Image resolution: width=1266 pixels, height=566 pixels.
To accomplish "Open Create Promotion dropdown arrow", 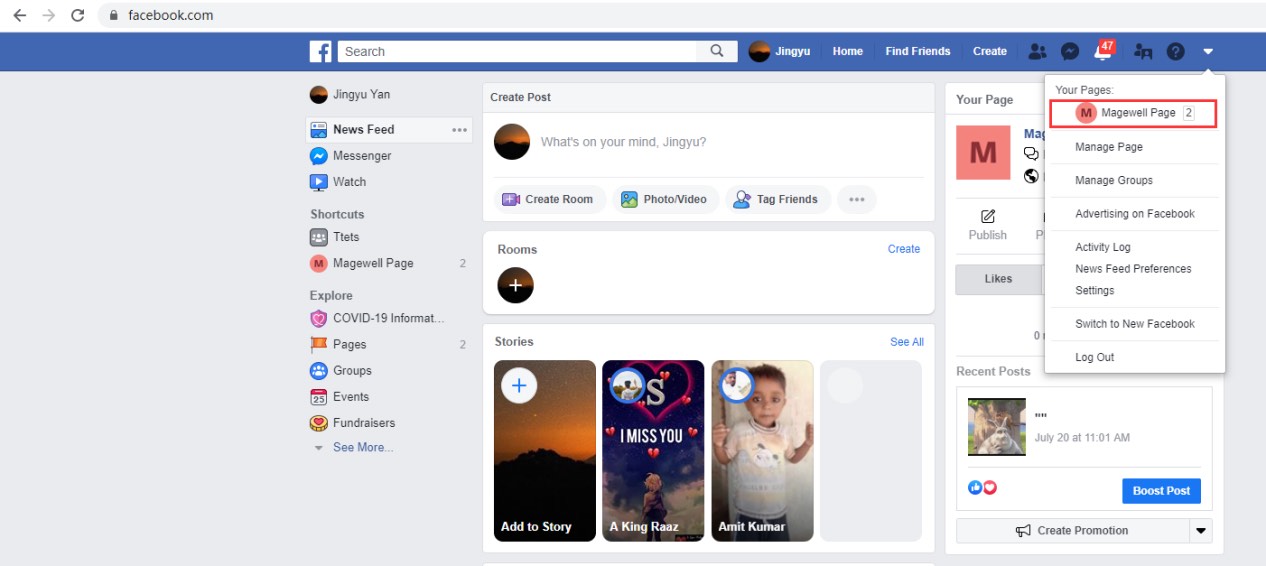I will (x=1201, y=531).
